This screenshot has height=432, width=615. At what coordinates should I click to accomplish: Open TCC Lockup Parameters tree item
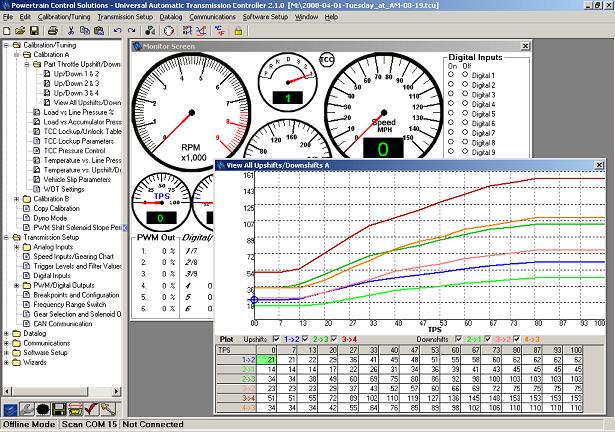pyautogui.click(x=78, y=141)
